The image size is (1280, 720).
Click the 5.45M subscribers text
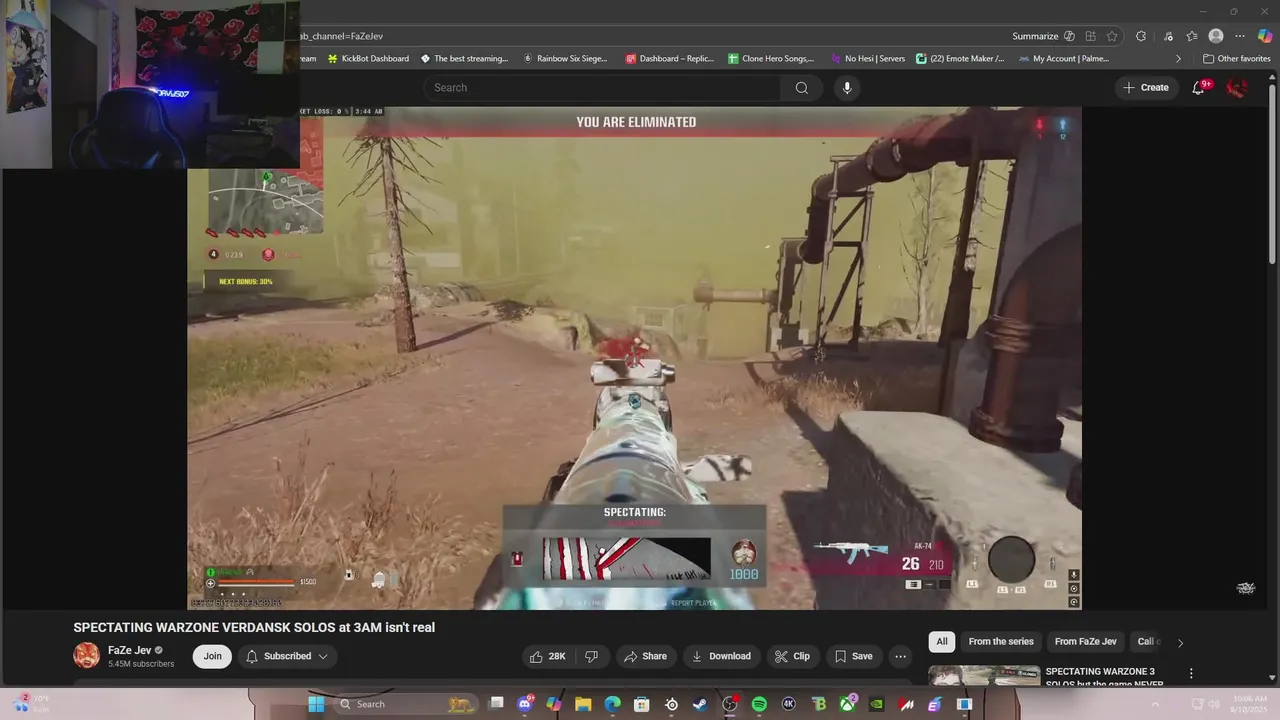pos(141,664)
